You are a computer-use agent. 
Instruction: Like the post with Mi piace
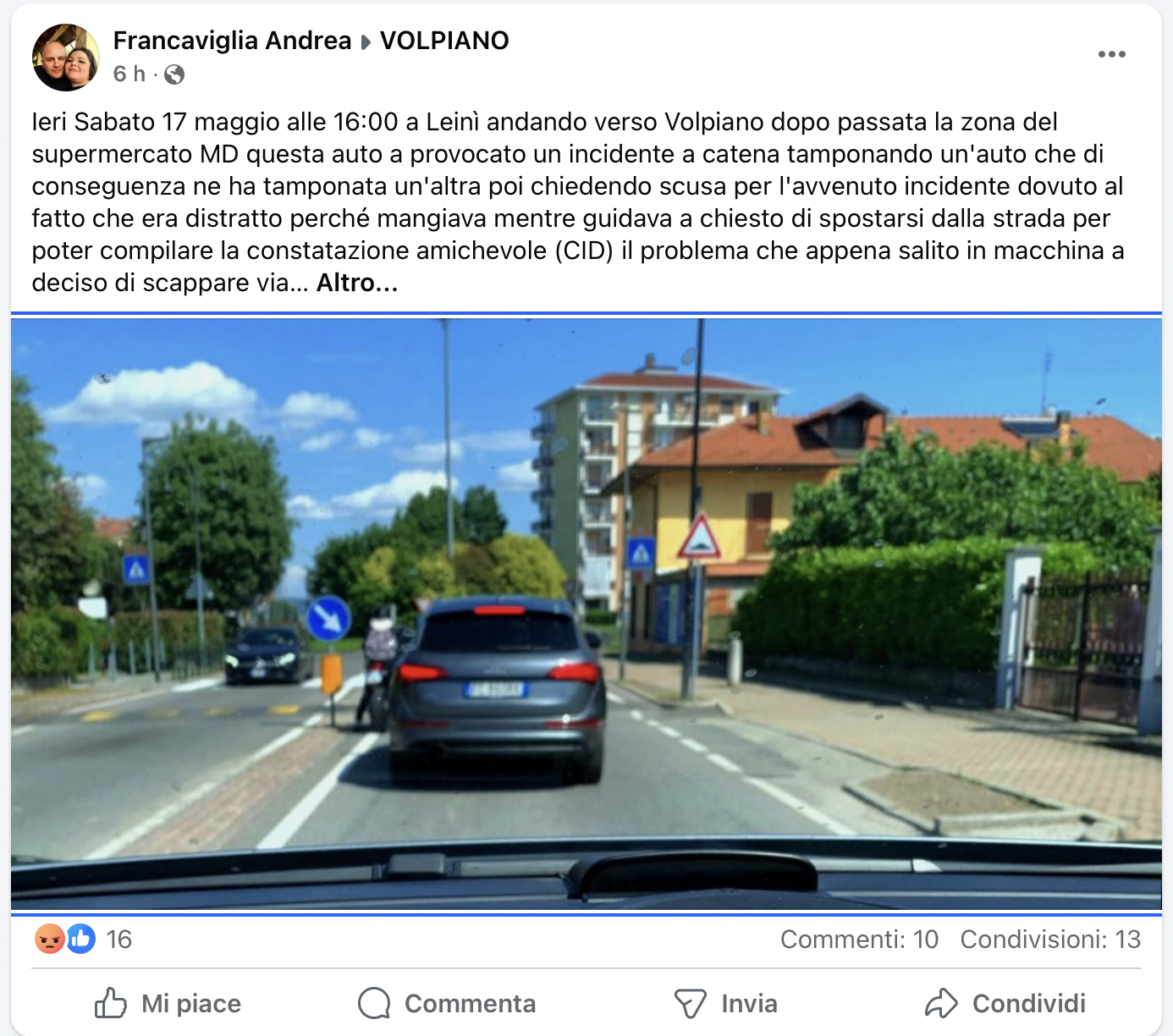click(x=168, y=1003)
